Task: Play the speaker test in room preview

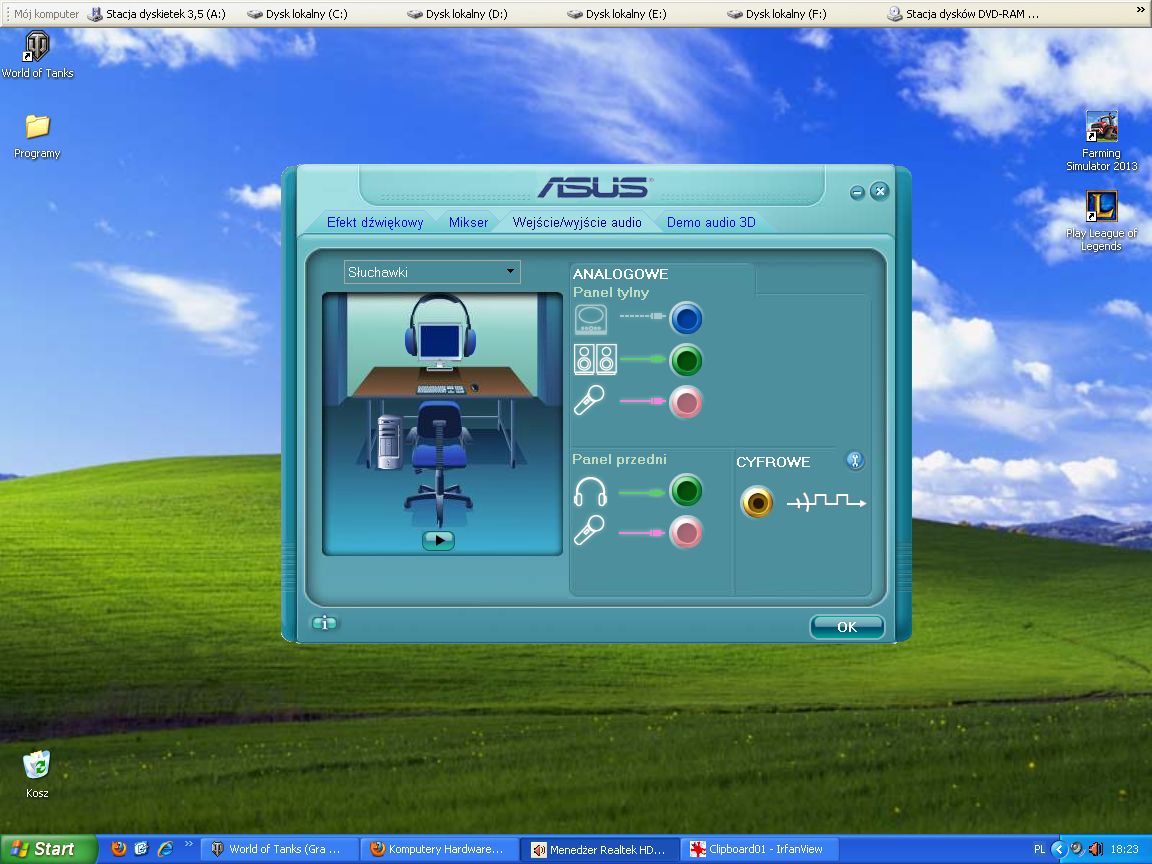Action: click(x=439, y=540)
